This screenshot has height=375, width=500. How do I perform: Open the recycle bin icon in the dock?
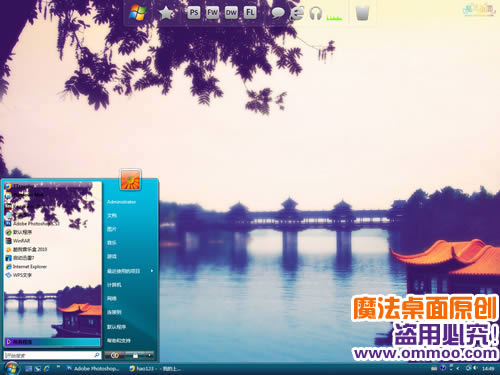[362, 13]
